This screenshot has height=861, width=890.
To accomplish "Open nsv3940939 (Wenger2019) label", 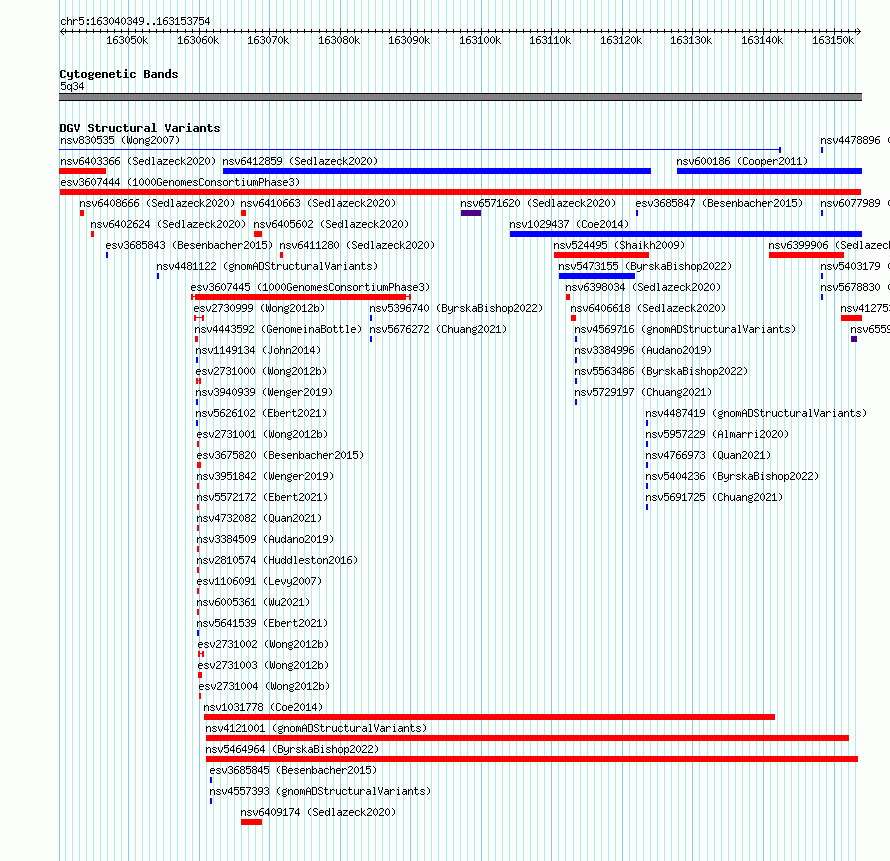I will coord(264,392).
